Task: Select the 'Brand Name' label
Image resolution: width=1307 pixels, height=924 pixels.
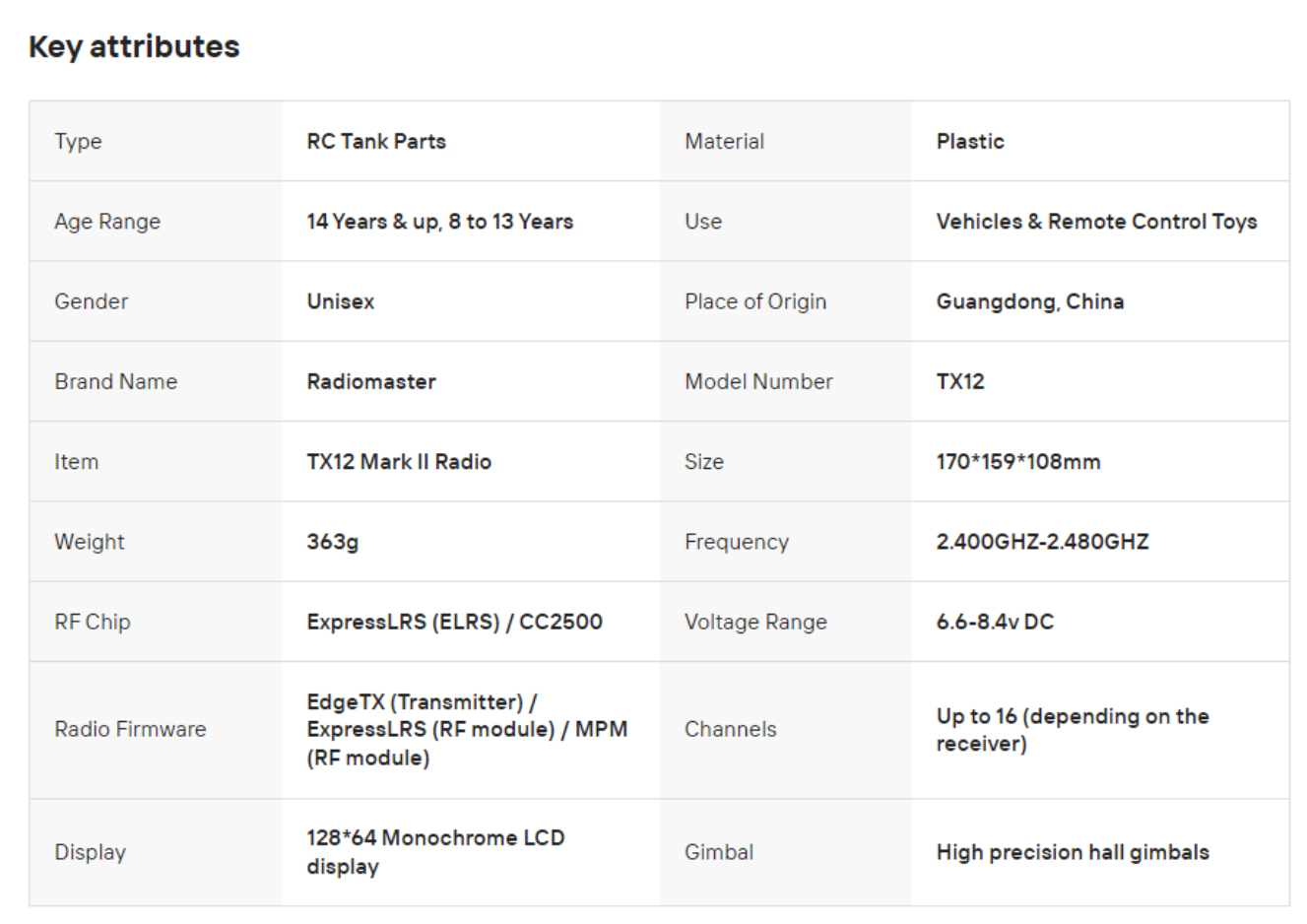Action: (116, 381)
